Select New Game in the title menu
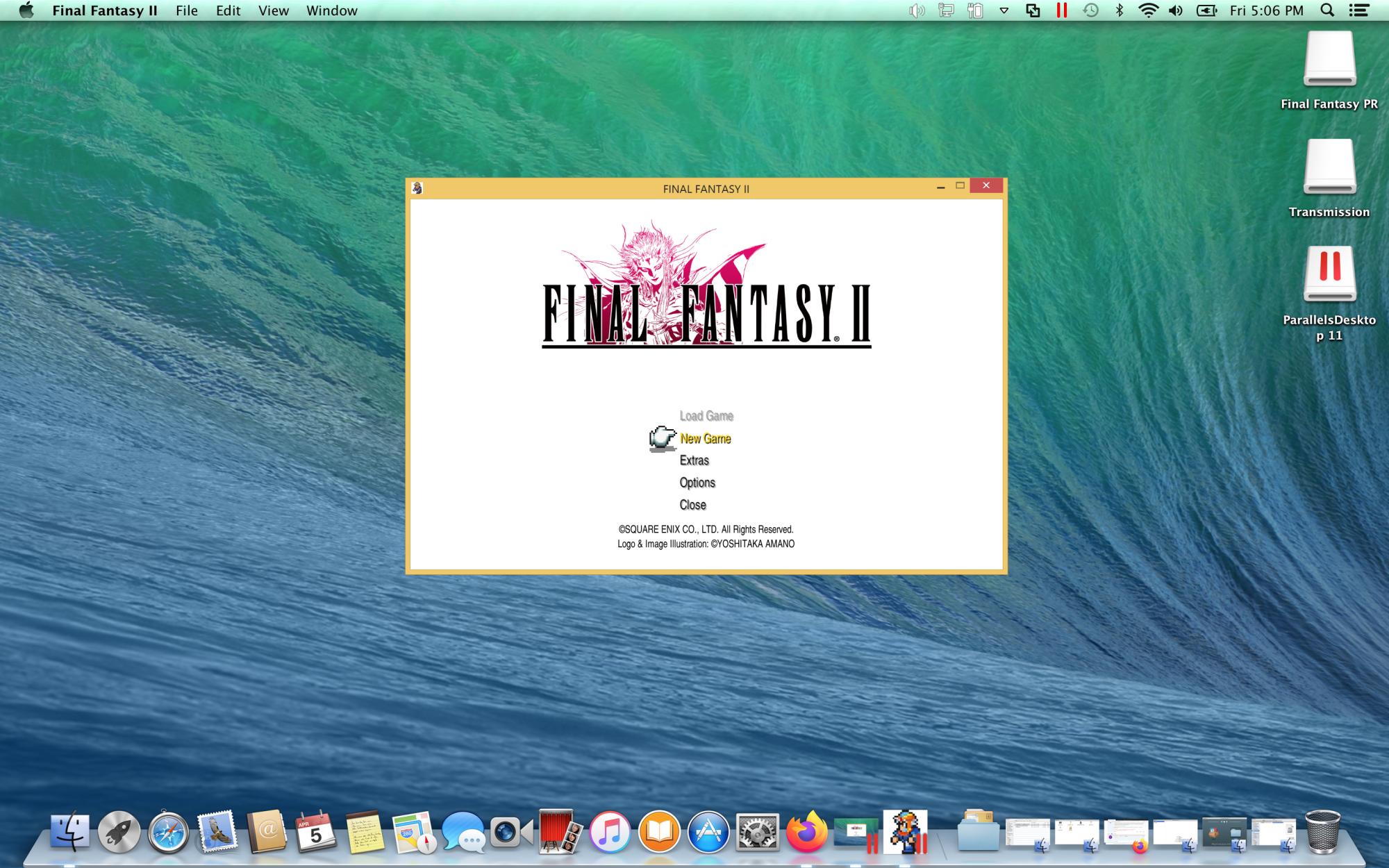Image resolution: width=1389 pixels, height=868 pixels. [x=705, y=438]
